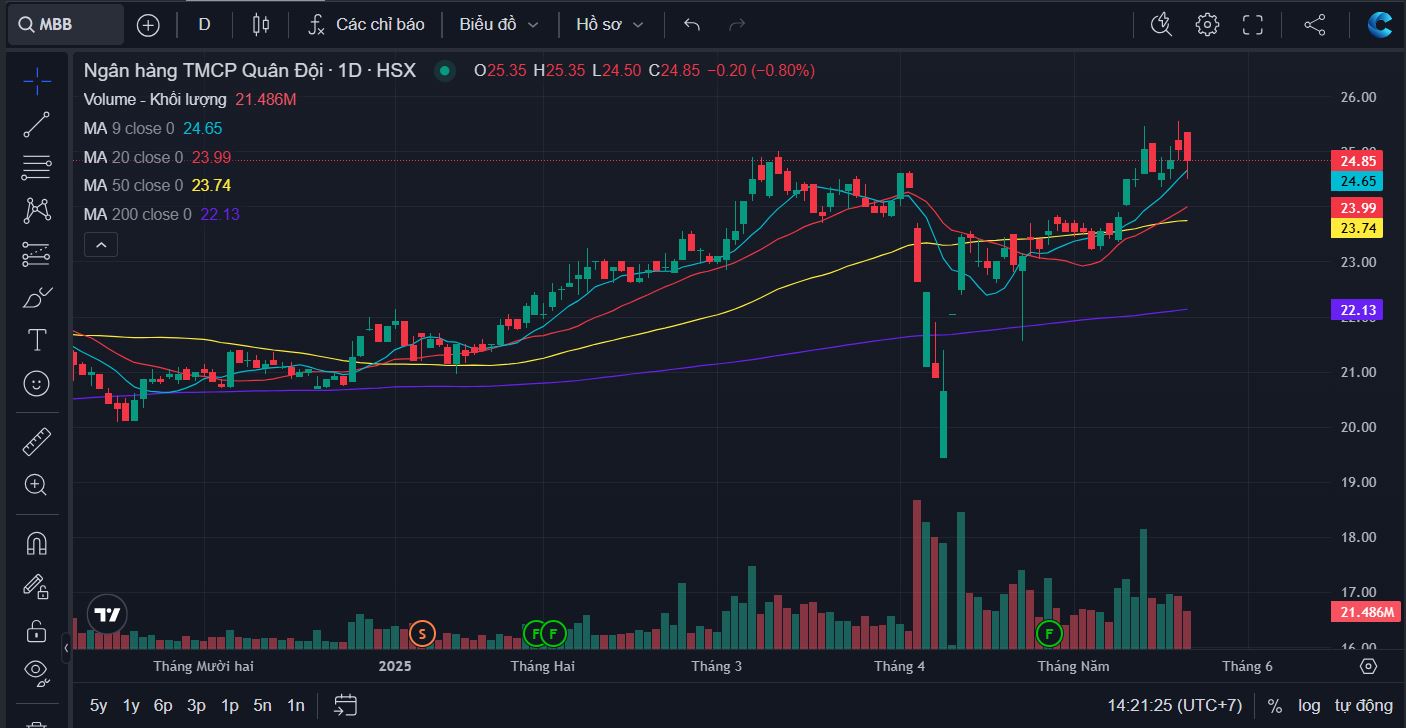The image size is (1406, 728).
Task: Open Các chỉ báo indicators menu
Action: (366, 25)
